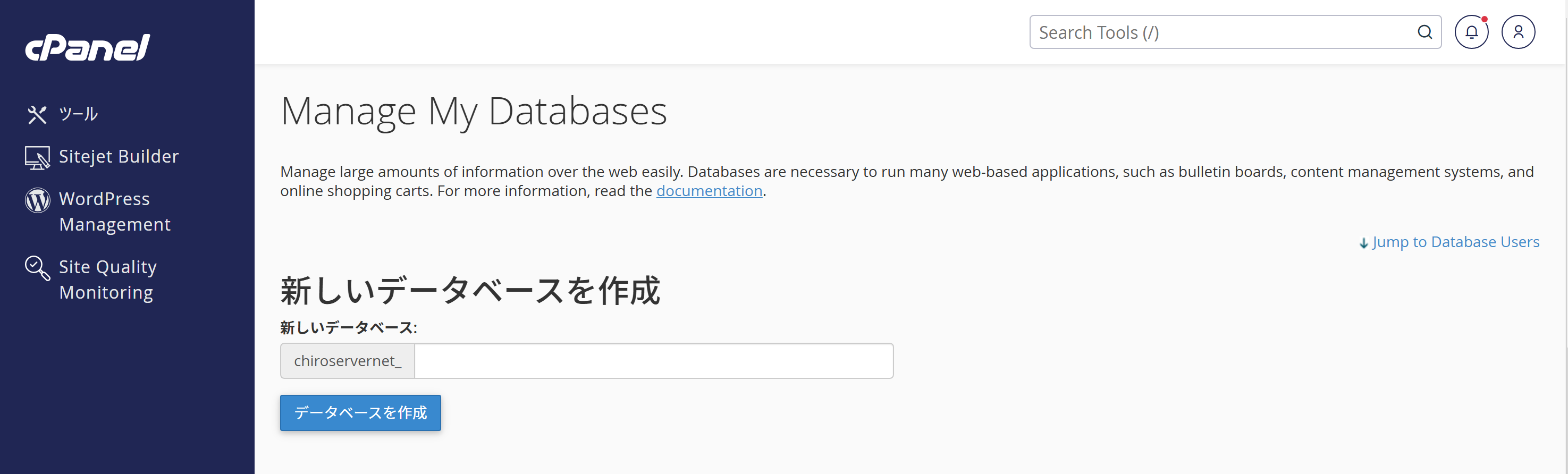Click the Manage My Databases heading
1568x474 pixels.
tap(474, 112)
